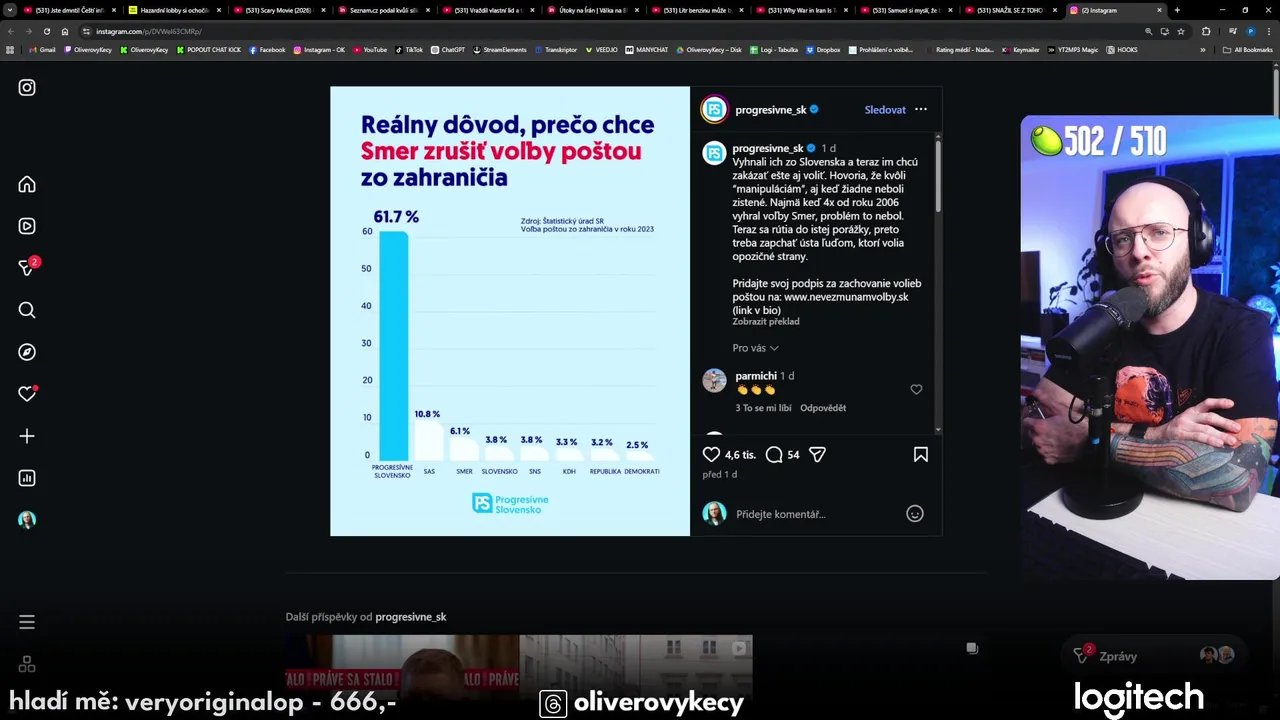The width and height of the screenshot is (1280, 720).
Task: Click Zobrazit překlad under the caption
Action: tap(766, 322)
